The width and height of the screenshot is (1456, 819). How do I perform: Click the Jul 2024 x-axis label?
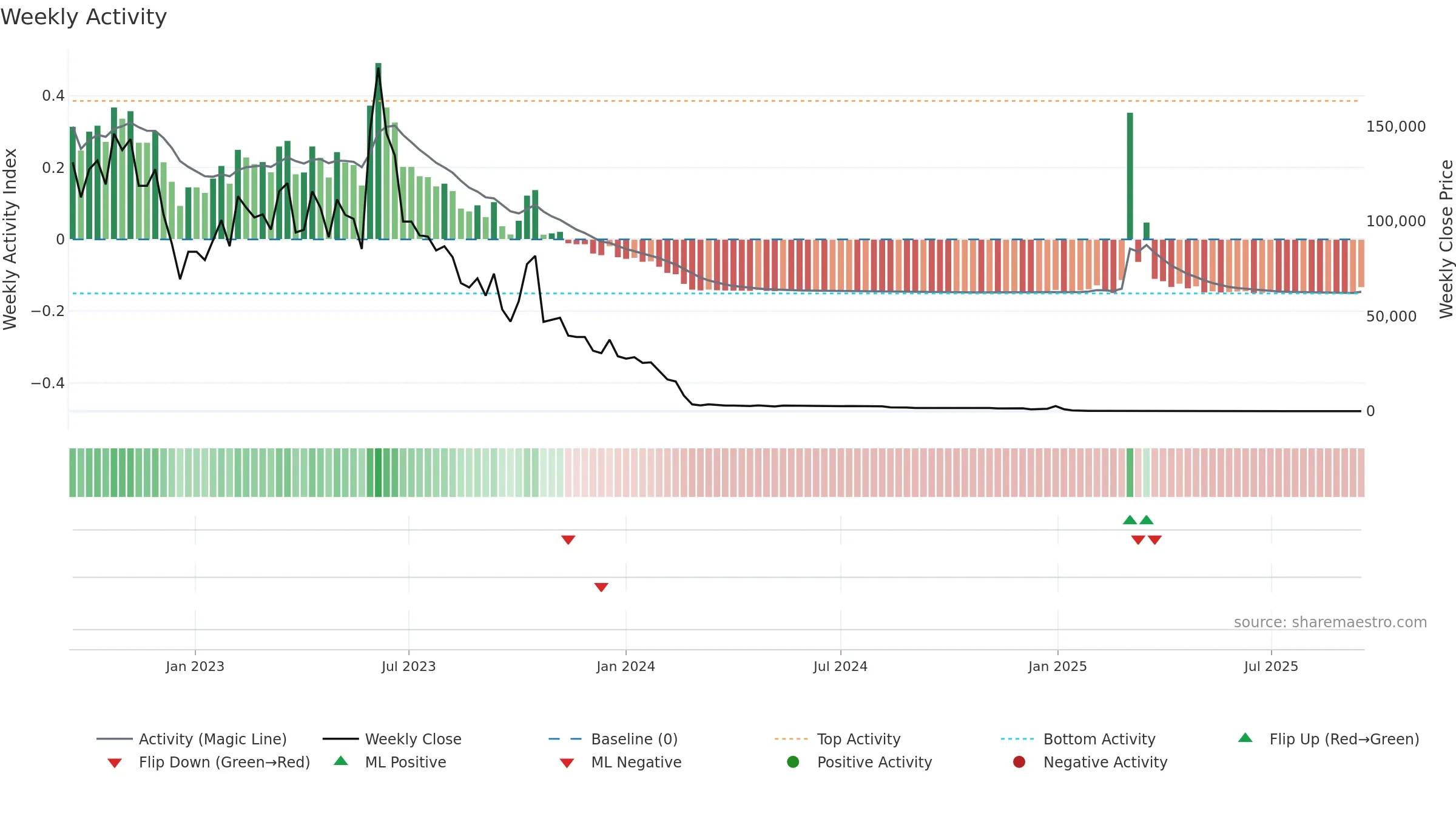[840, 666]
